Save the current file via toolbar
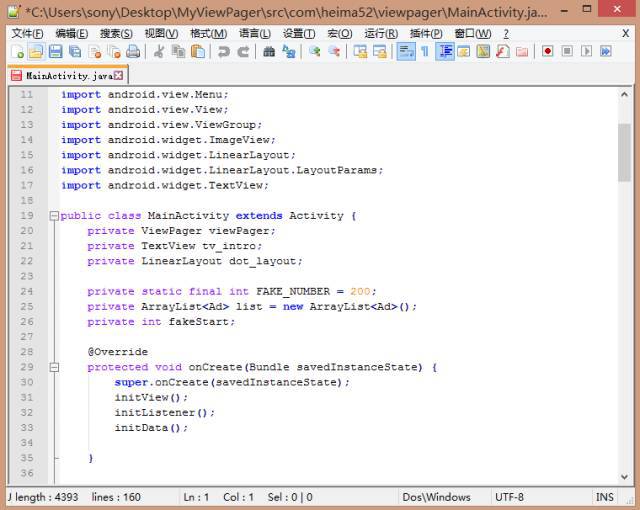The width and height of the screenshot is (640, 510). pyautogui.click(x=56, y=52)
